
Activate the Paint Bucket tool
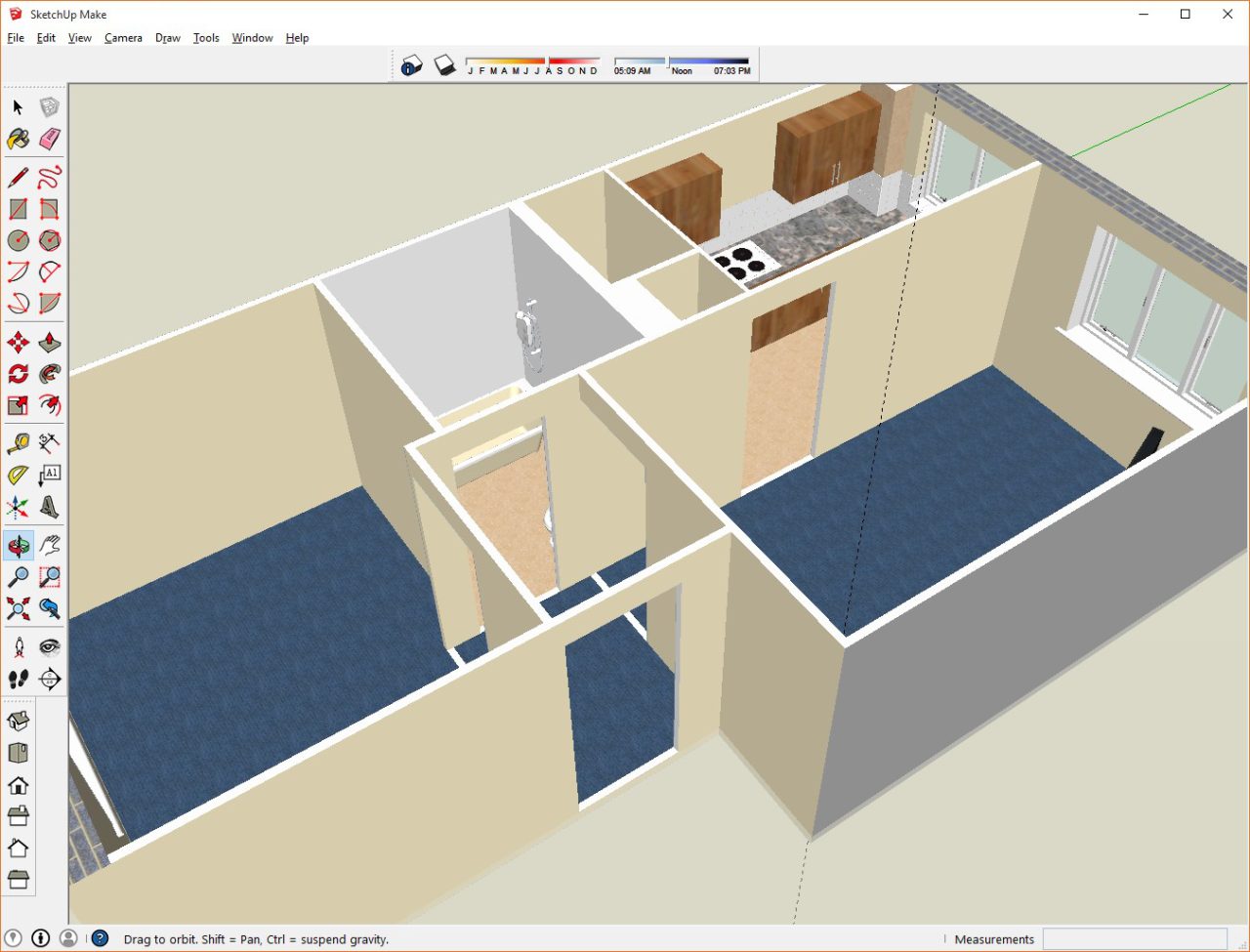(x=17, y=140)
